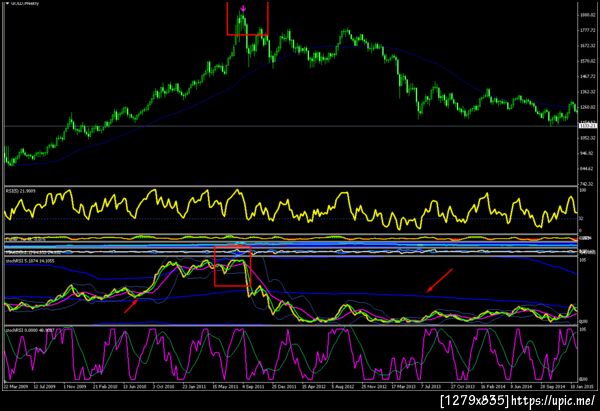Viewport: 600px width, 411px height.
Task: Click the 1777.72 price level on the axis
Action: click(587, 30)
